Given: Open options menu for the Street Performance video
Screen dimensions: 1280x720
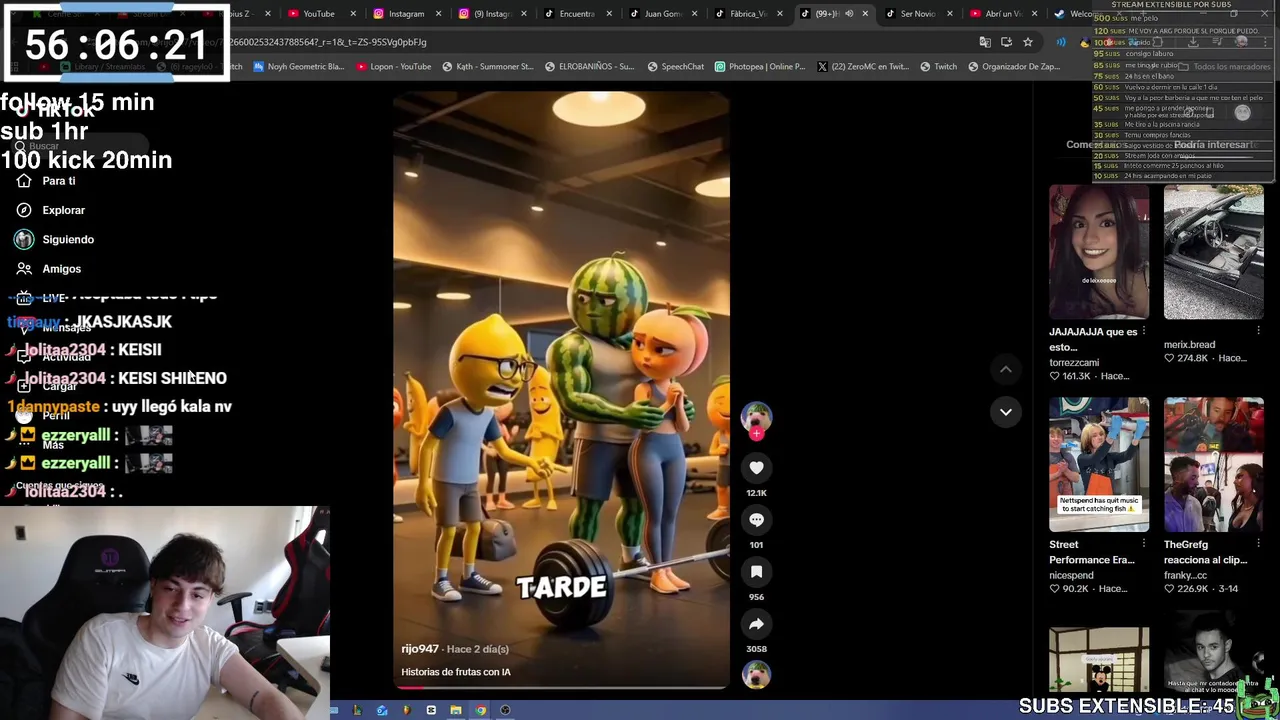Looking at the screenshot, I should coord(1144,544).
